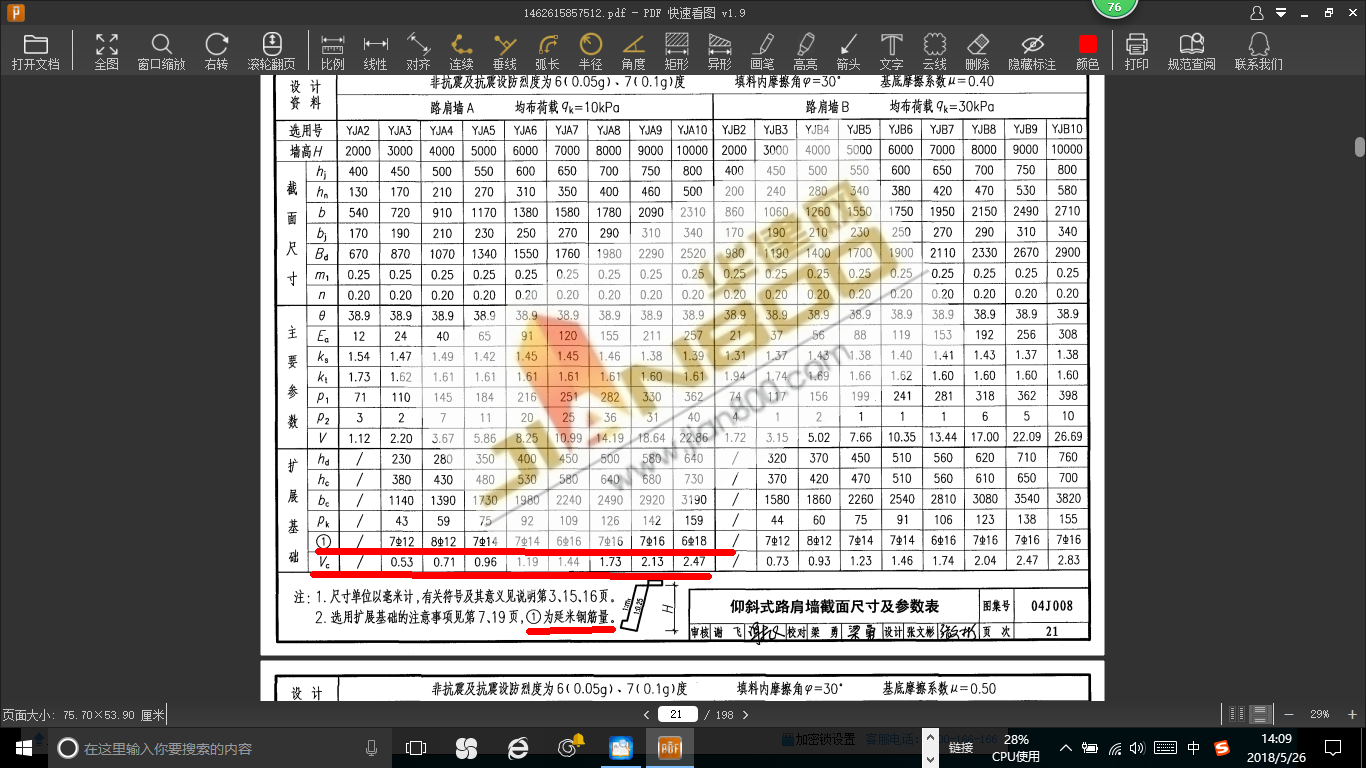The height and width of the screenshot is (768, 1366).
Task: Click the app logo in title bar
Action: (x=16, y=12)
